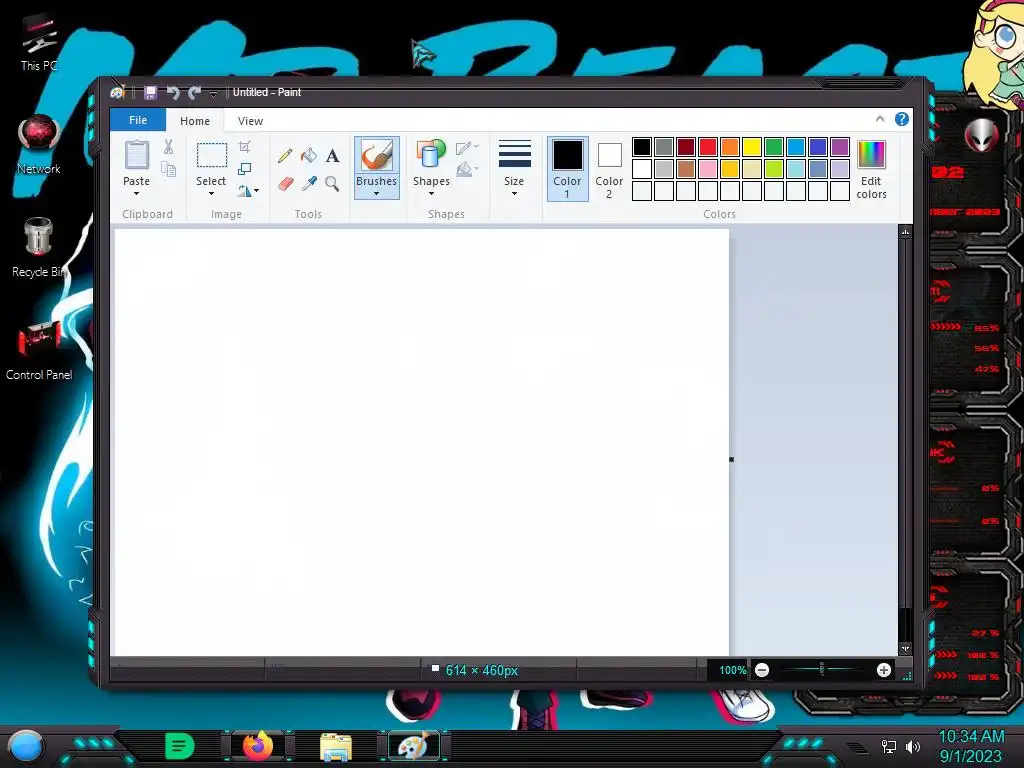Pick the dark red color swatch
The height and width of the screenshot is (768, 1024).
(686, 147)
